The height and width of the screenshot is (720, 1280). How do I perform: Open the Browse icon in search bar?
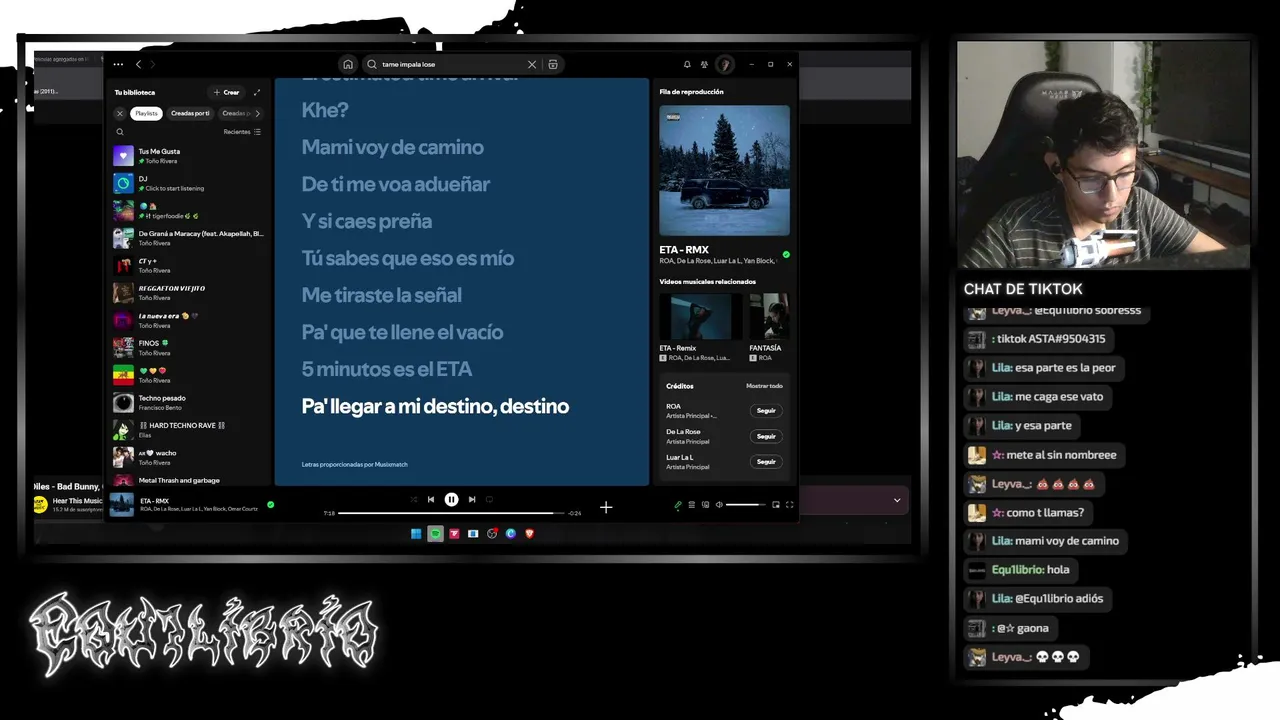point(553,64)
